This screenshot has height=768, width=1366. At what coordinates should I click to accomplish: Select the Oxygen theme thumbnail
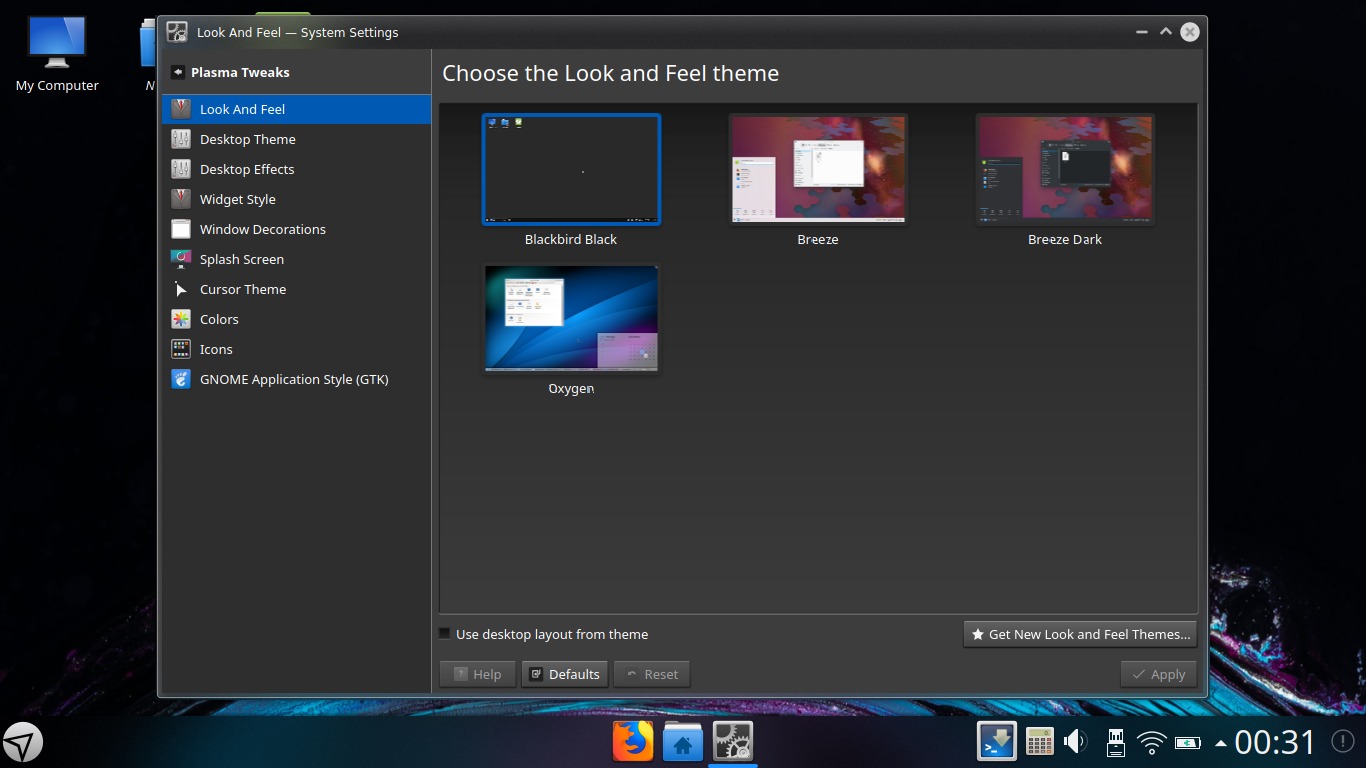[571, 319]
